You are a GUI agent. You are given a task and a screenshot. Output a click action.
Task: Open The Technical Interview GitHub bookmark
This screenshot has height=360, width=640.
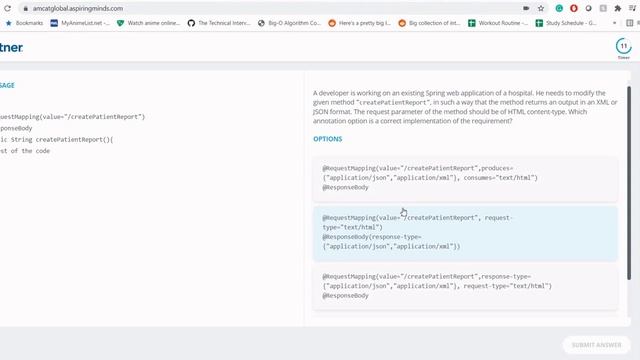[219, 23]
